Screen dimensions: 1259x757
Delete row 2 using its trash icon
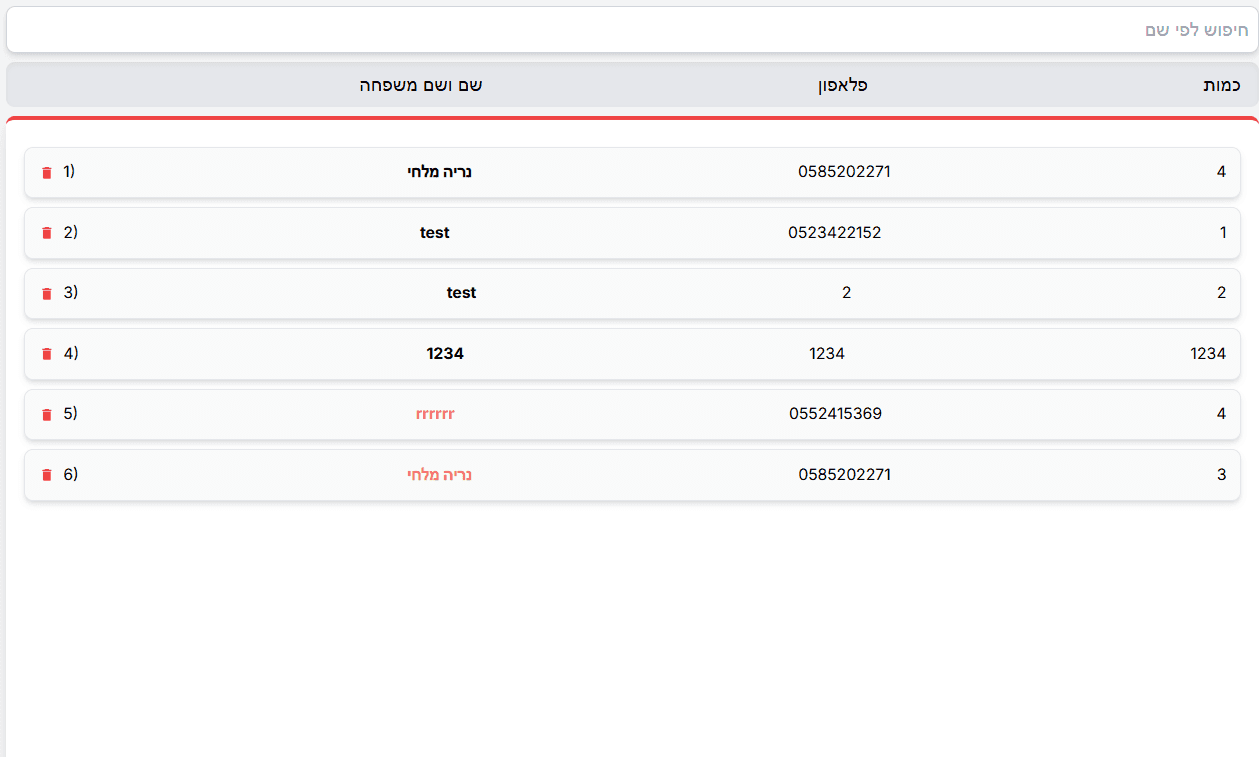(46, 233)
